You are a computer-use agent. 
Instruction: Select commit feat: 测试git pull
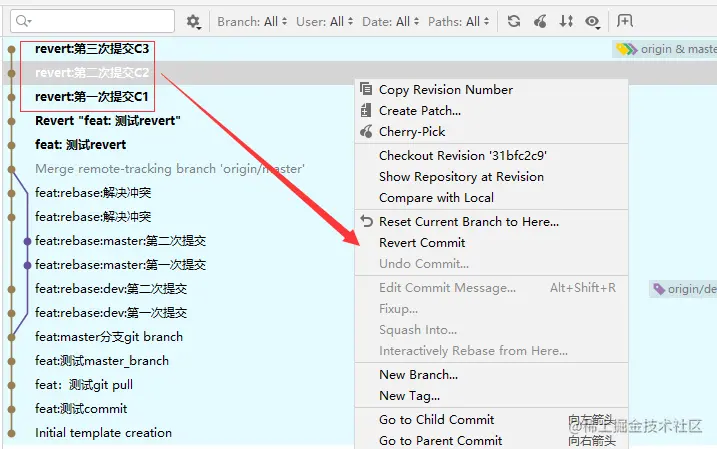(84, 385)
